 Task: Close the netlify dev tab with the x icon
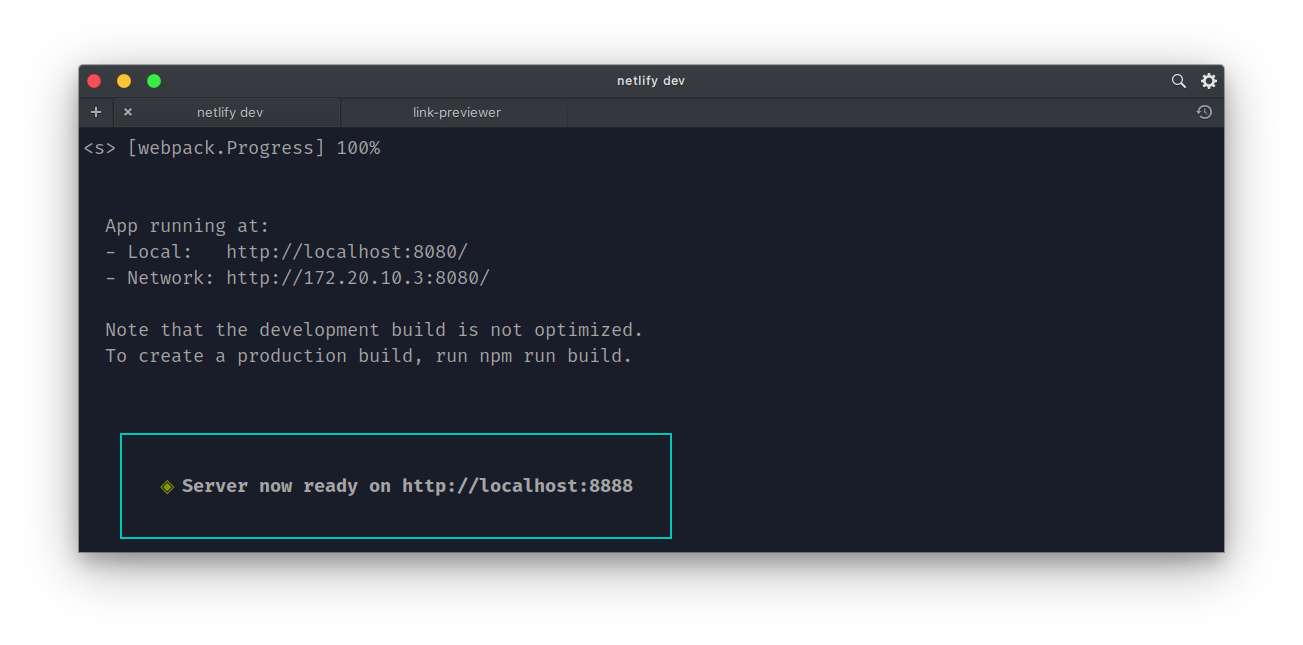click(128, 112)
